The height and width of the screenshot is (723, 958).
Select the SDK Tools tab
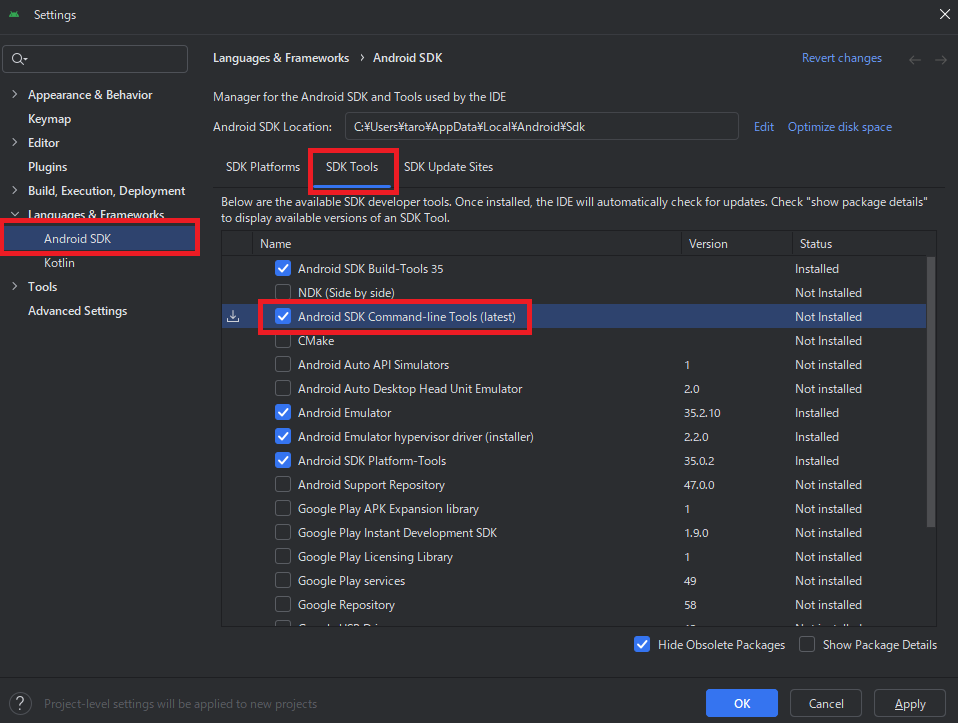[x=352, y=167]
